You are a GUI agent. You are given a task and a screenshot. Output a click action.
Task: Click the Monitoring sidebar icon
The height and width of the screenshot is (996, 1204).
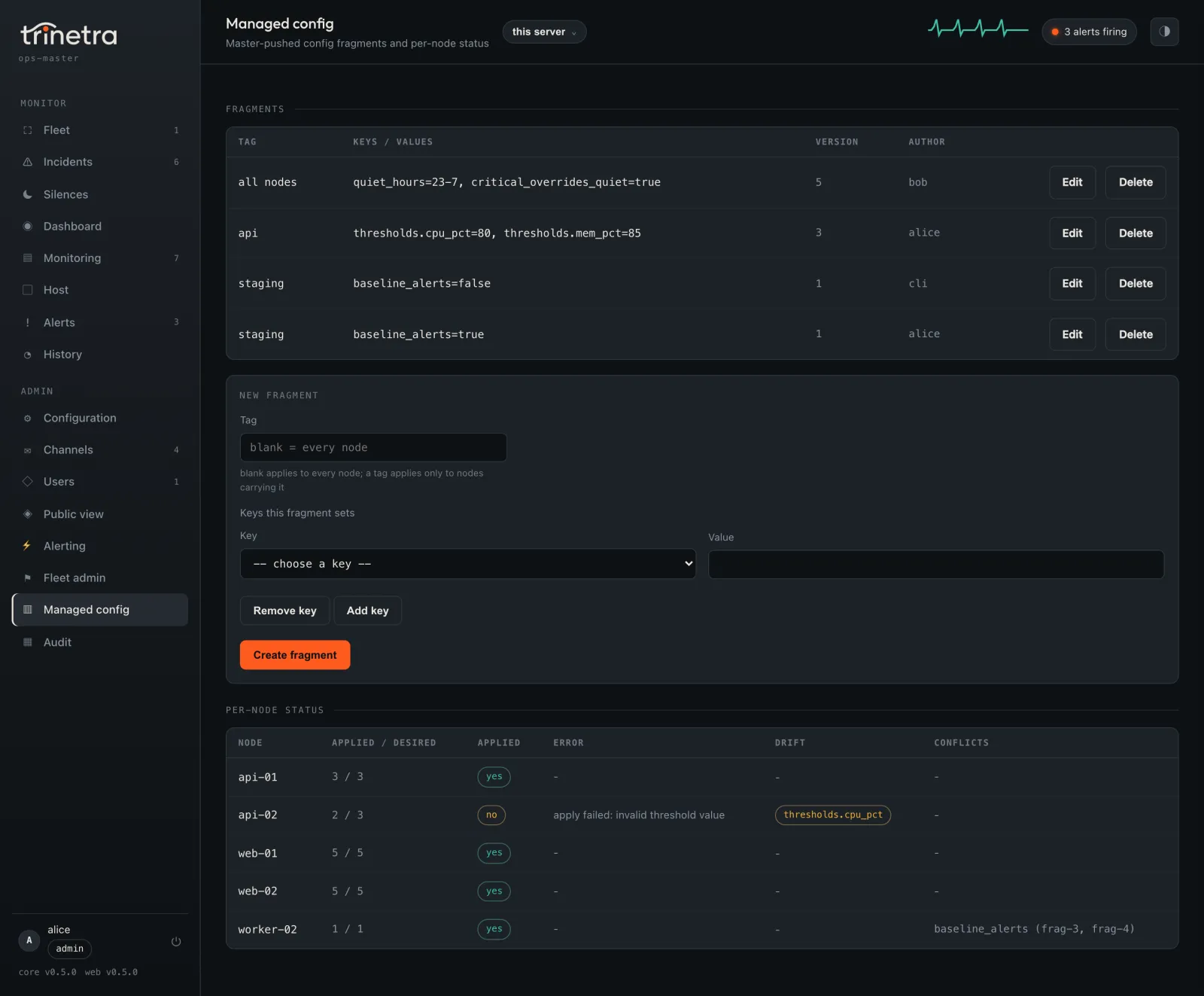click(28, 258)
